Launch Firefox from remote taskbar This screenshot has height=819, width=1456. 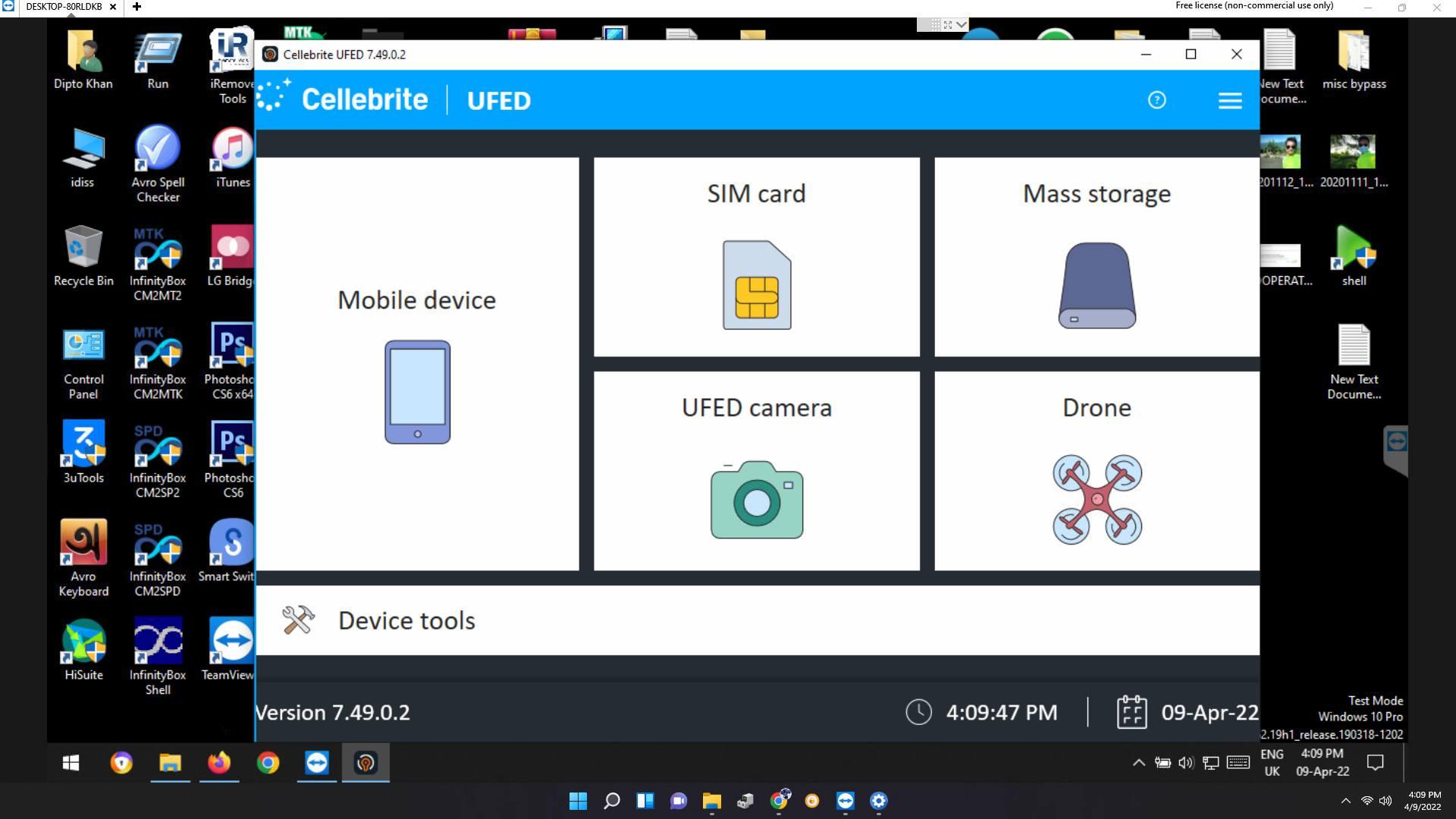pos(219,763)
